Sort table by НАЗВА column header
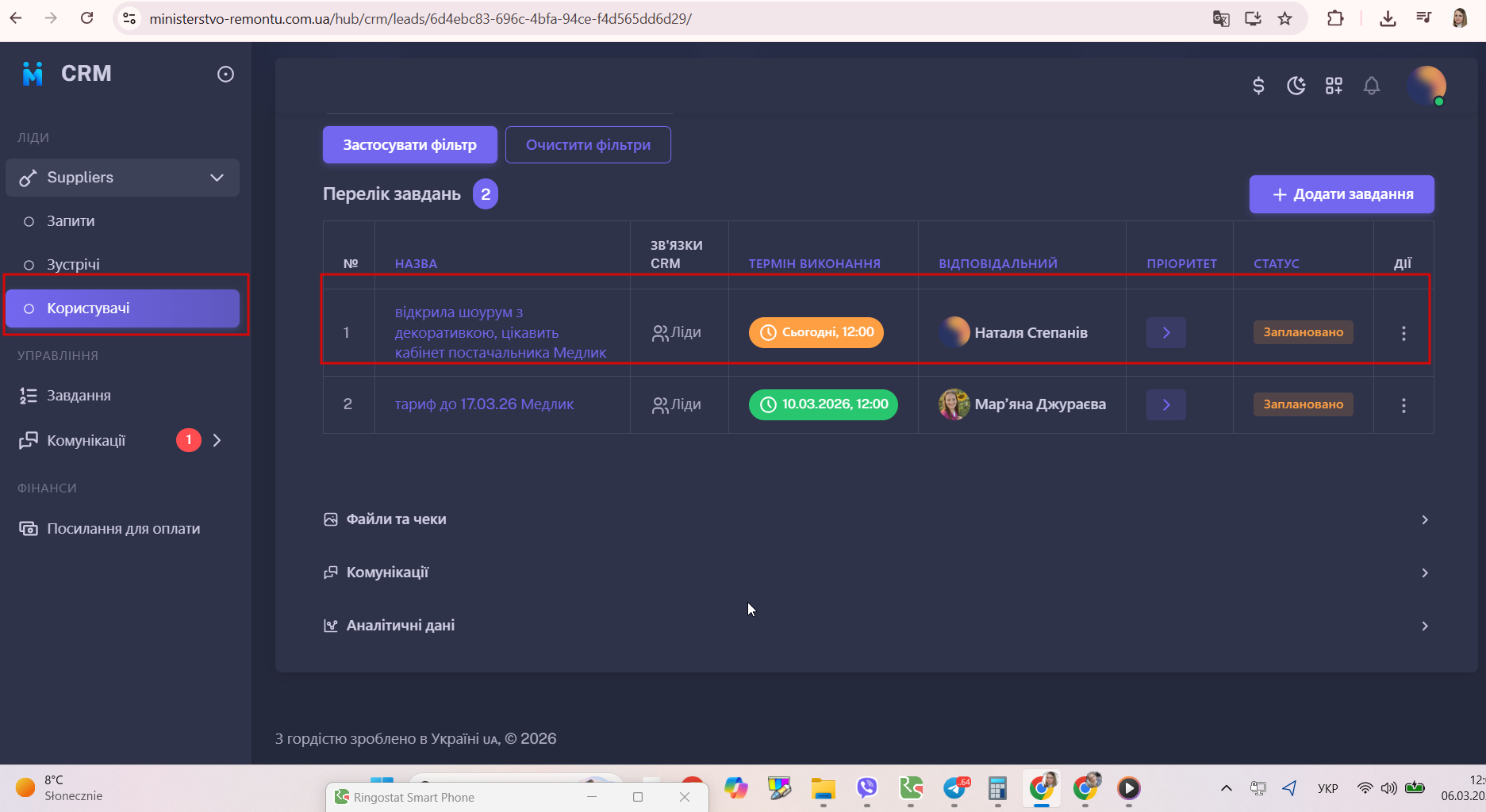The width and height of the screenshot is (1486, 812). (416, 263)
